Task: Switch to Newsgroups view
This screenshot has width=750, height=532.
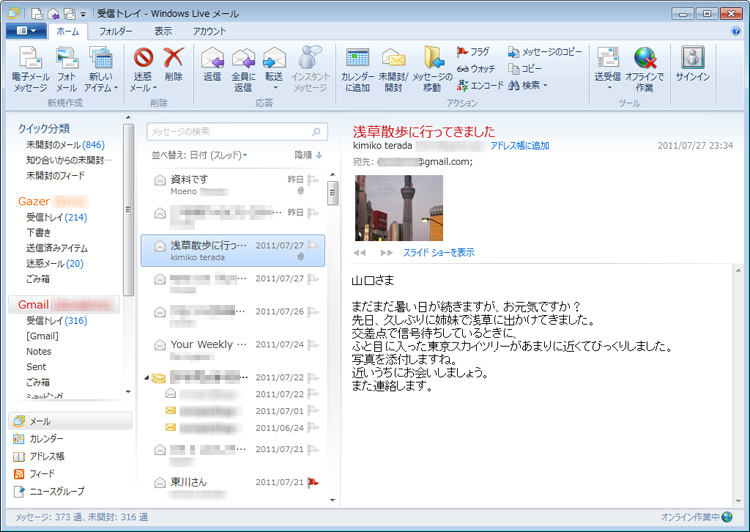Action: [49, 491]
